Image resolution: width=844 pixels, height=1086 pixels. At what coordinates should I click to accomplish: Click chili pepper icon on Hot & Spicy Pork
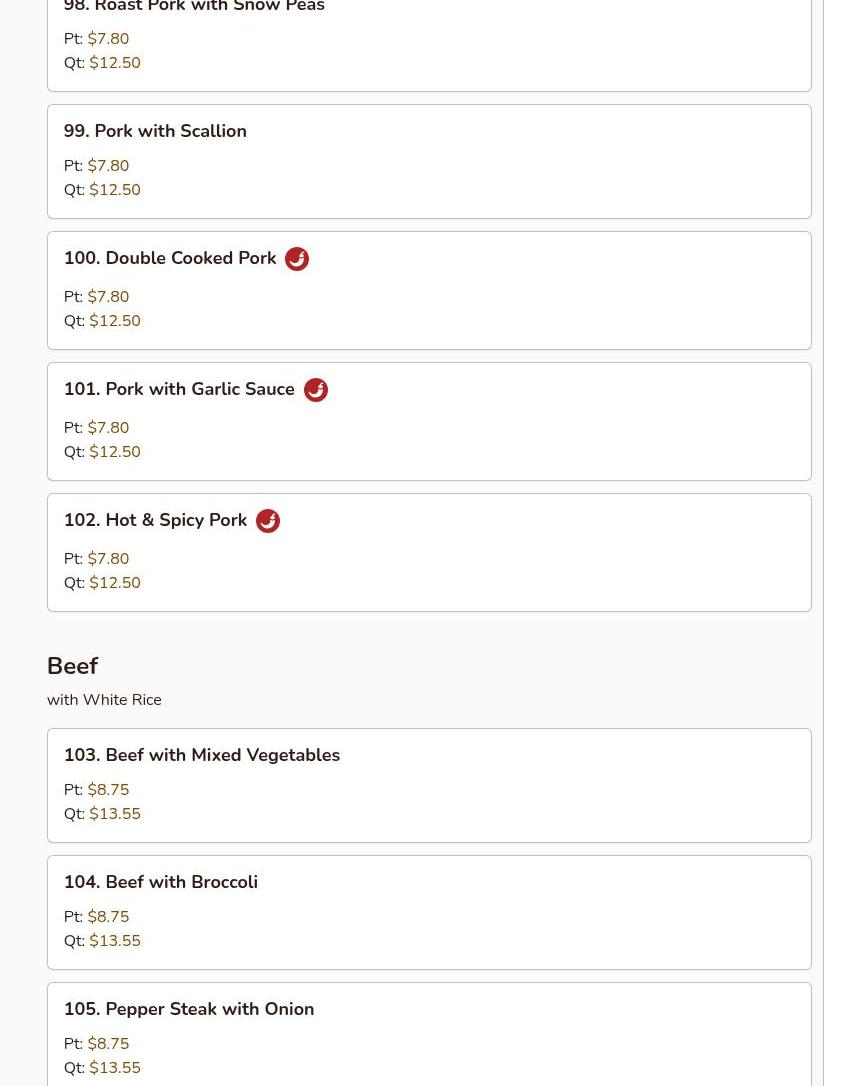point(268,521)
